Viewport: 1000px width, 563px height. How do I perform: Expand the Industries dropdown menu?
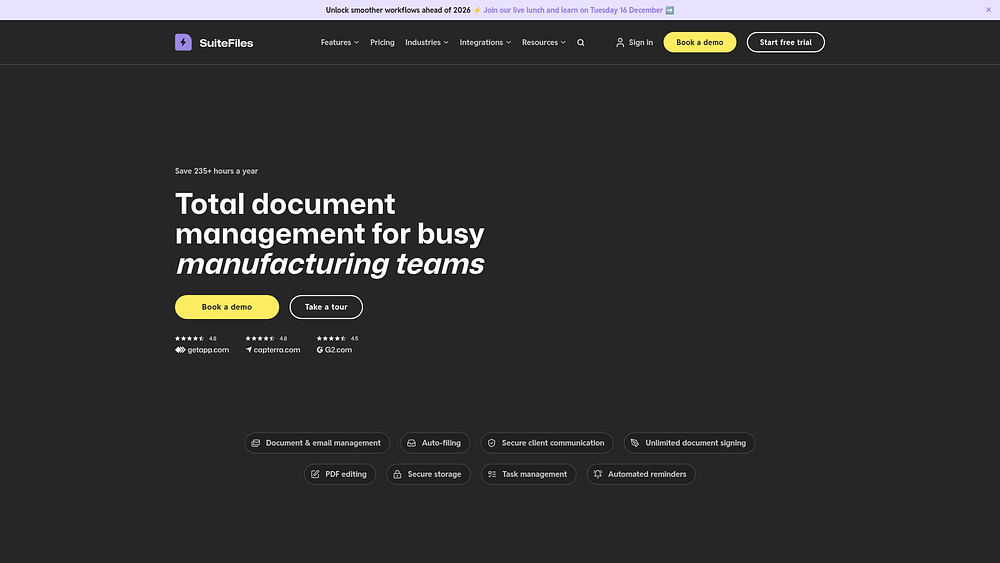pos(427,43)
